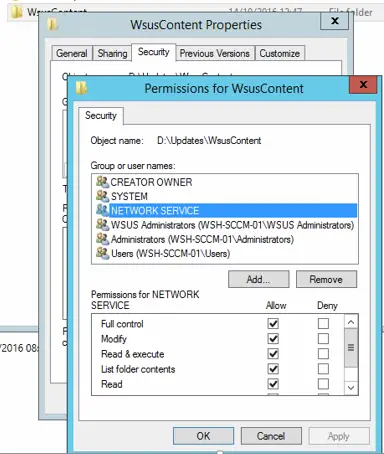Click the CREATOR OWNER user icon
Screen dimensions: 384x454
tap(102, 182)
